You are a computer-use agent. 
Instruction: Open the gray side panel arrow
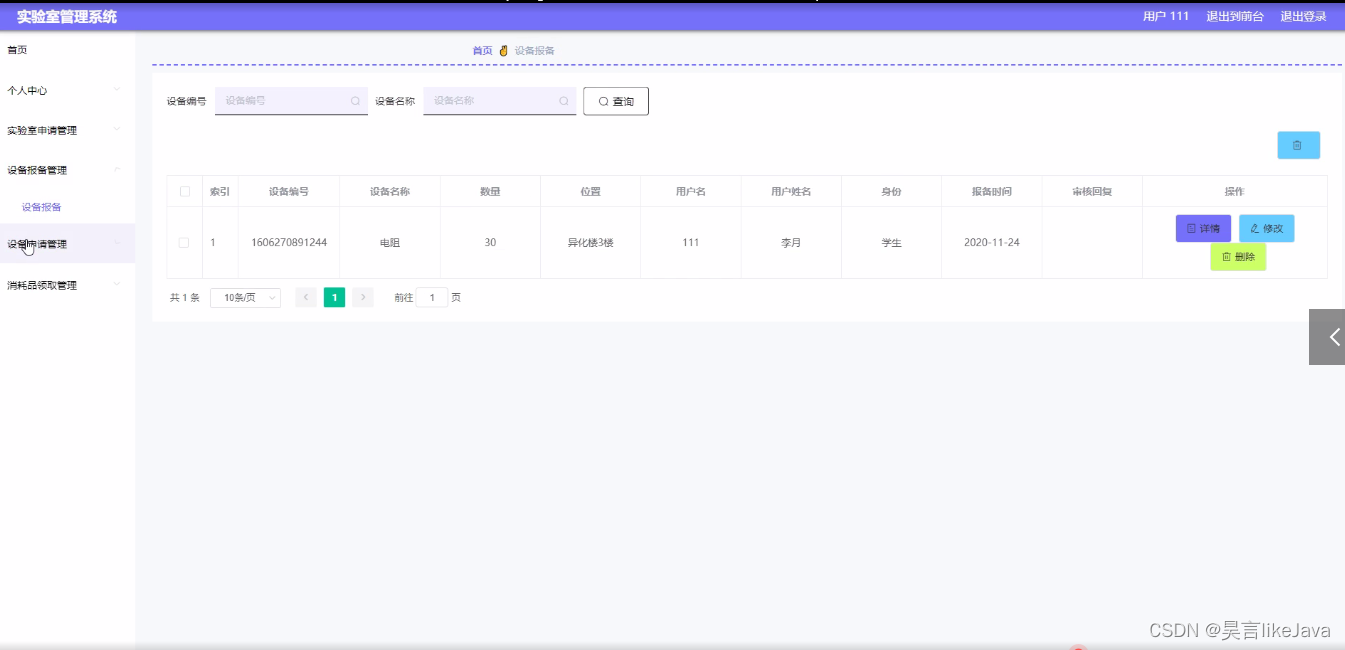[x=1327, y=337]
